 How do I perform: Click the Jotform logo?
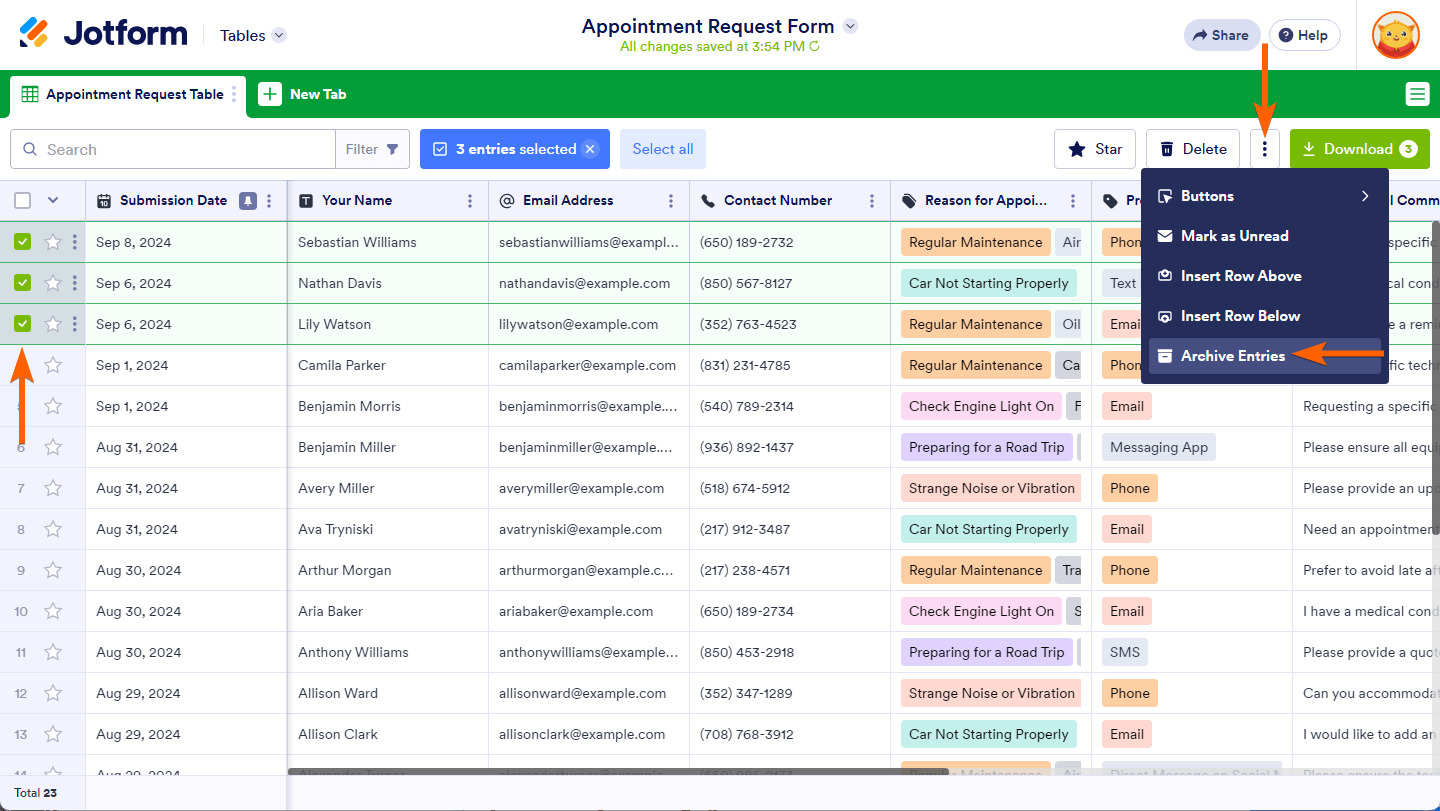tap(103, 34)
